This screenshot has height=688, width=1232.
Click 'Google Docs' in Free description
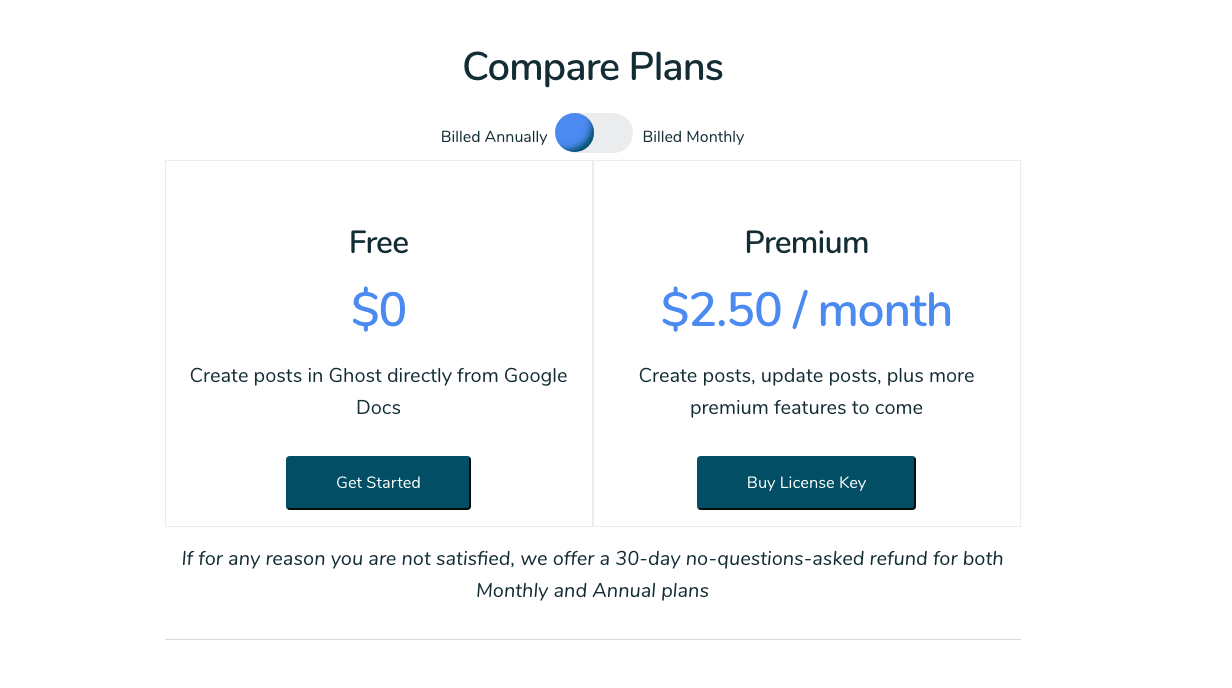(379, 391)
